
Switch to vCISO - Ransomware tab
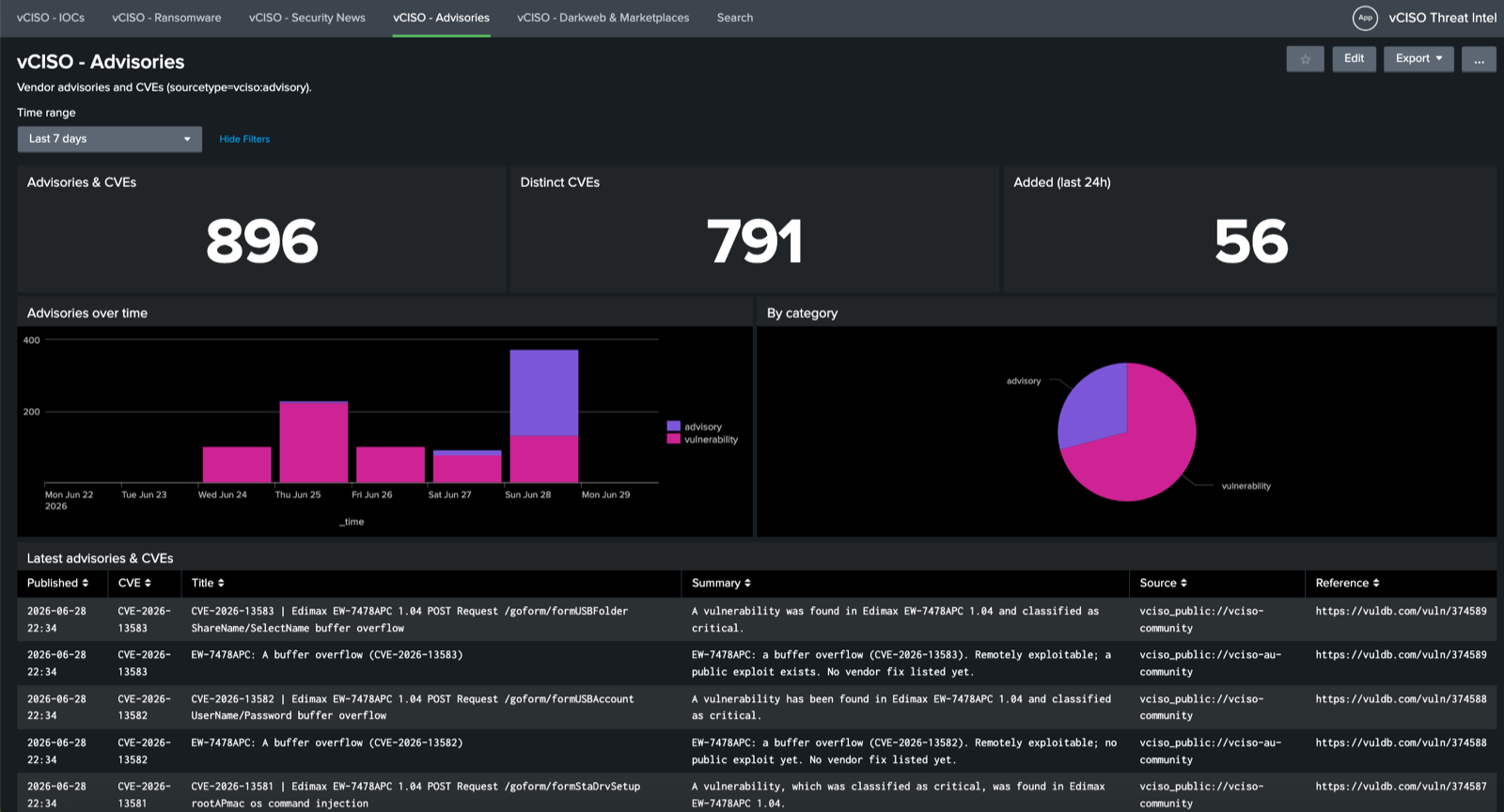point(166,18)
